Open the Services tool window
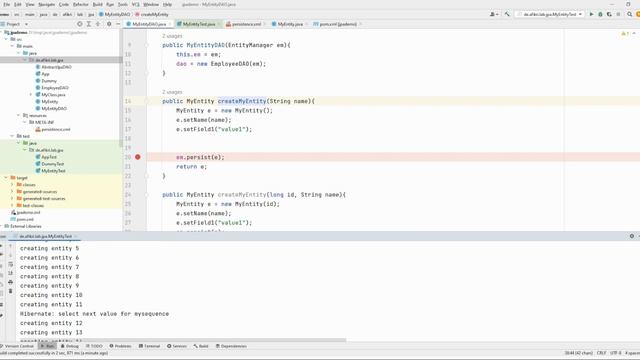Image resolution: width=640 pixels, height=360 pixels. (177, 346)
